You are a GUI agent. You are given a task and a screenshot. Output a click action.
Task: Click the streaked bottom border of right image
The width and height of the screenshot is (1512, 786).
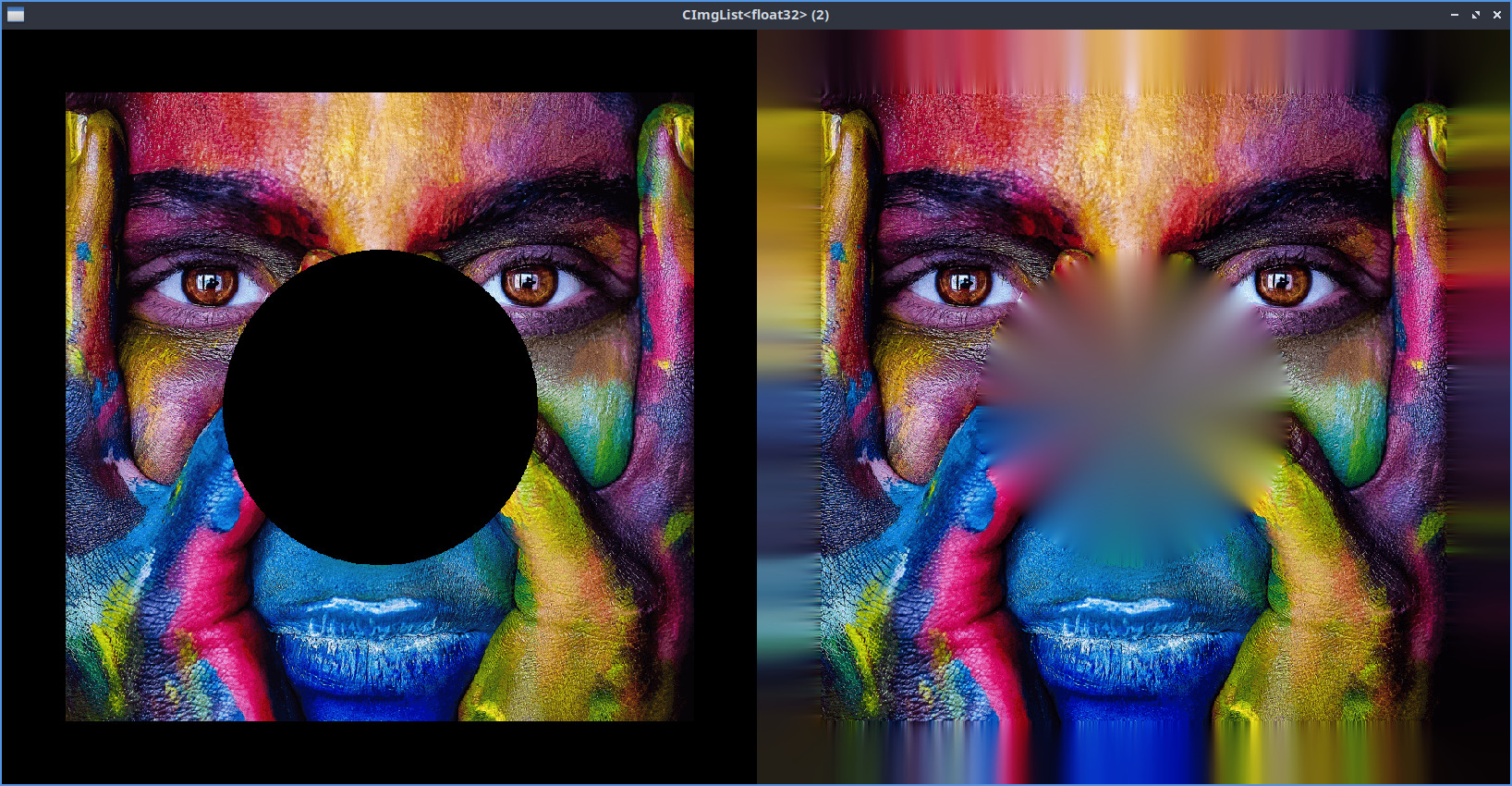coord(1134,753)
